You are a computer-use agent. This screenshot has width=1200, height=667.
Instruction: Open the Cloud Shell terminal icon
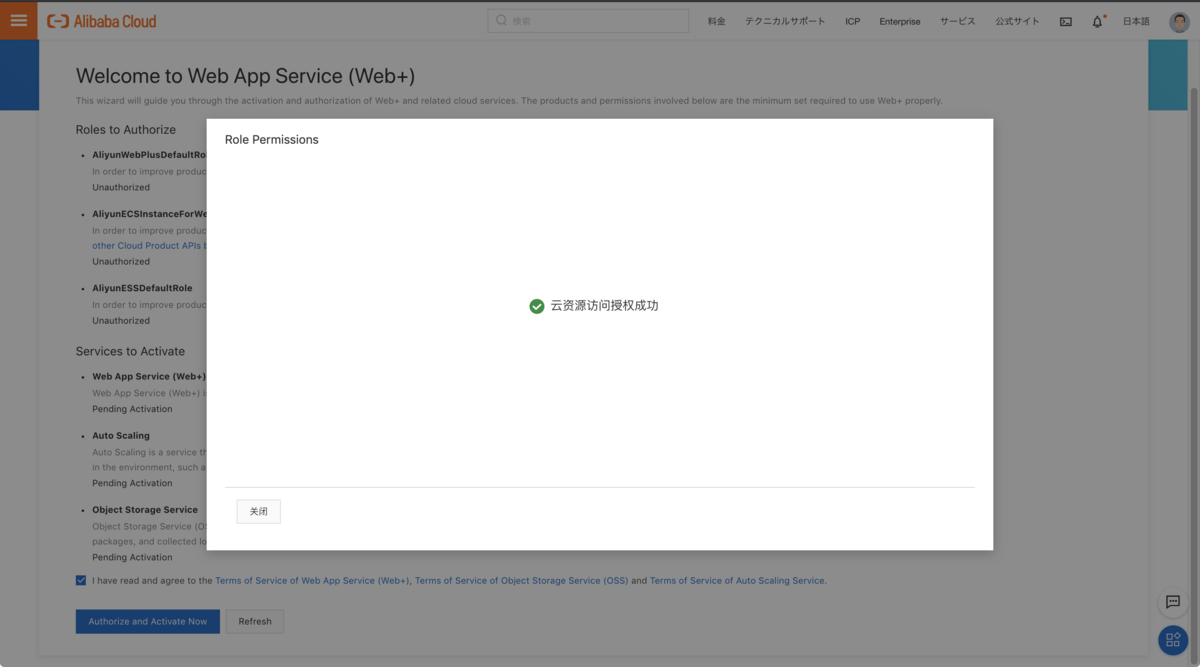click(1066, 21)
